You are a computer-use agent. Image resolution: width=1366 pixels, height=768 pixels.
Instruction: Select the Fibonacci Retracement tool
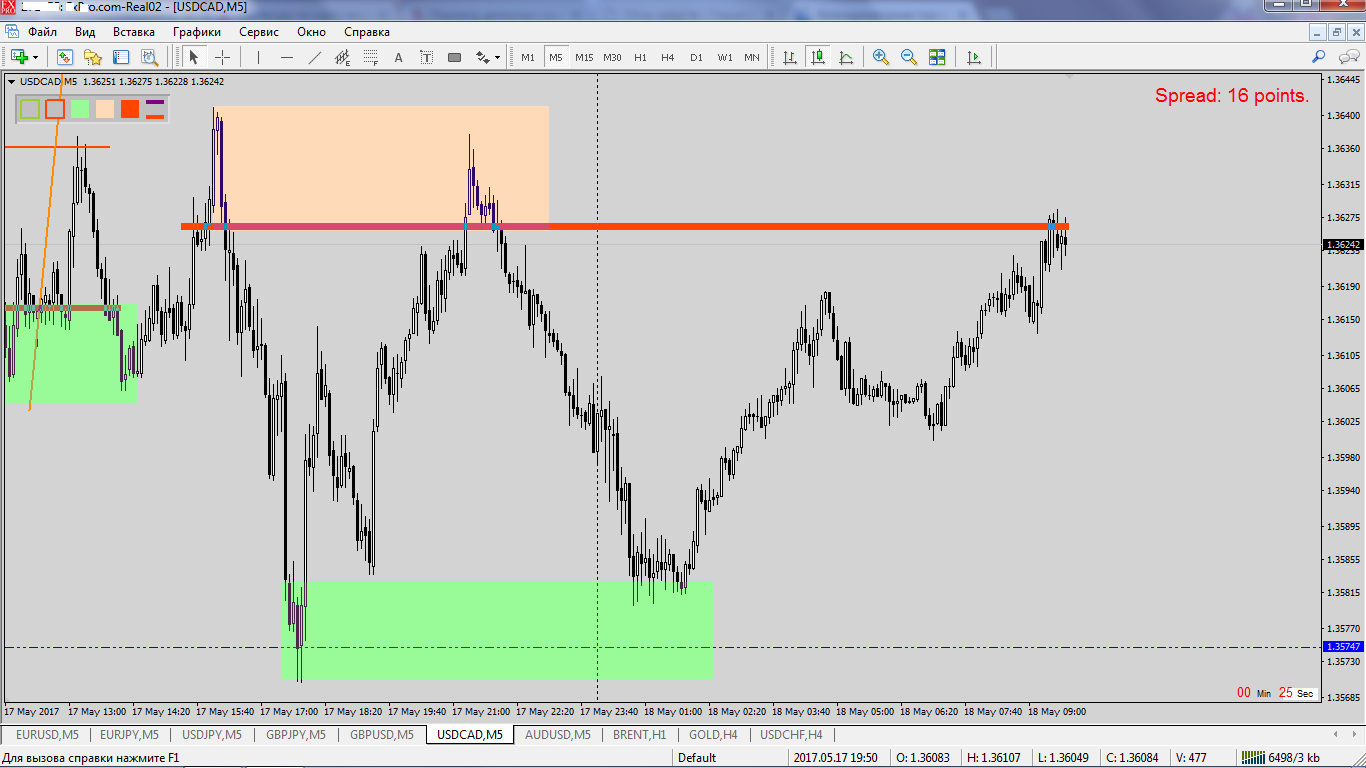(371, 57)
